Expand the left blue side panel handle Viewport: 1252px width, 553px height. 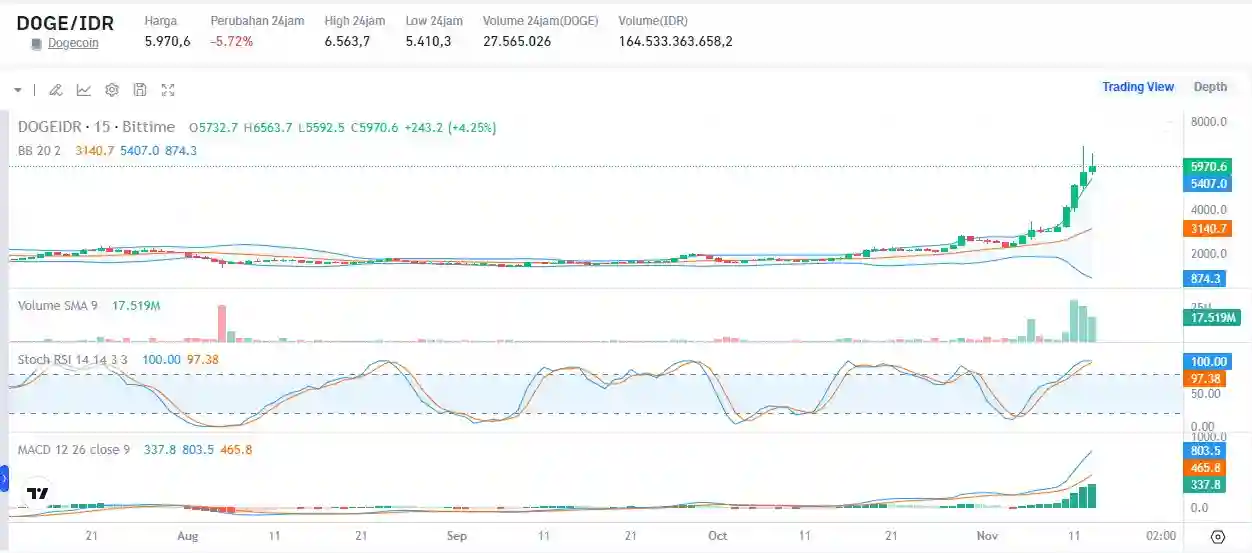(x=4, y=479)
